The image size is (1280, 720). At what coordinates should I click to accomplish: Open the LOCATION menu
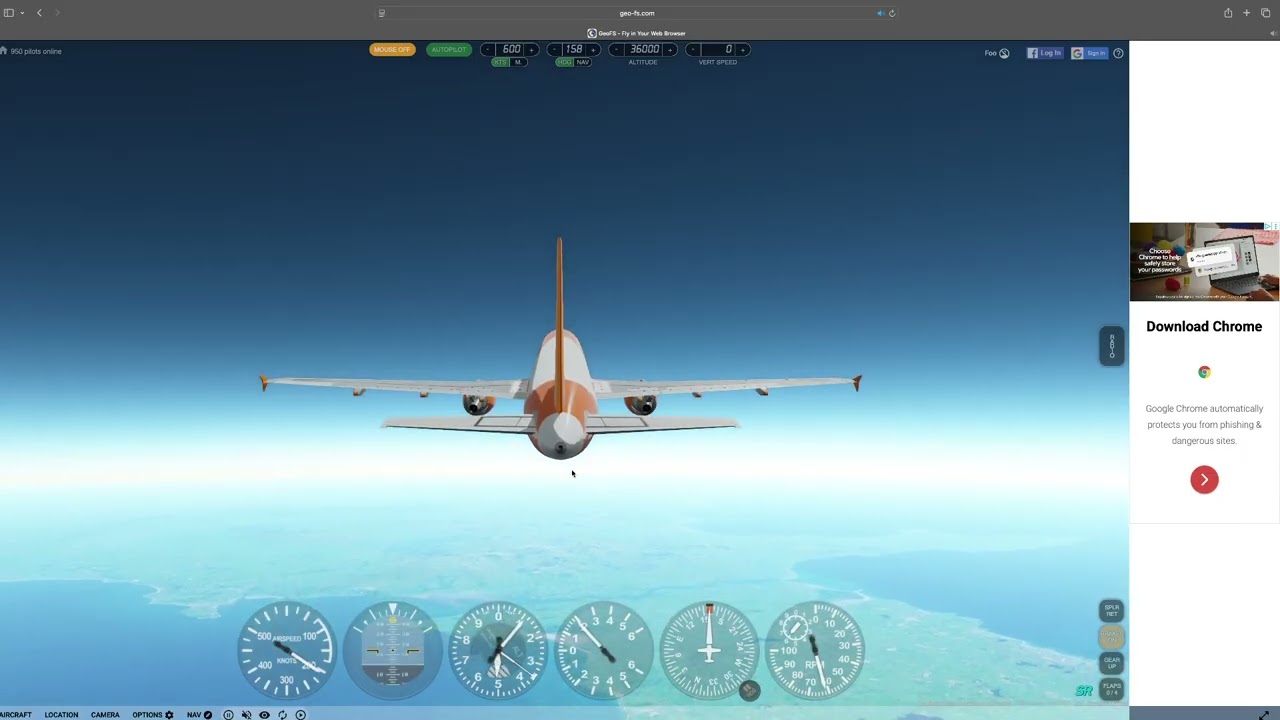[x=61, y=715]
